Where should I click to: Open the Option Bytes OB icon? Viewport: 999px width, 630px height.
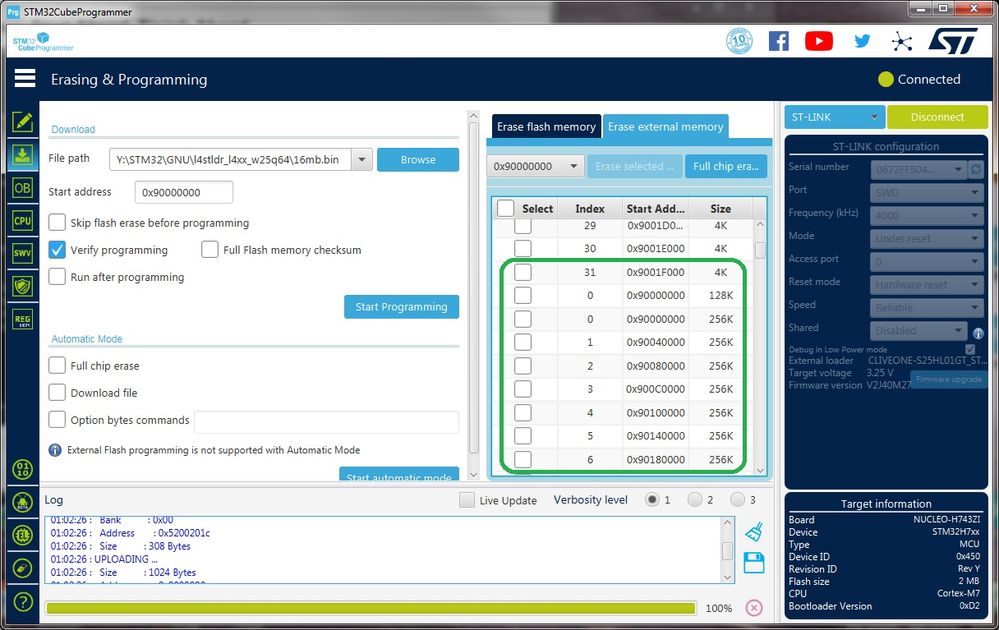point(22,188)
